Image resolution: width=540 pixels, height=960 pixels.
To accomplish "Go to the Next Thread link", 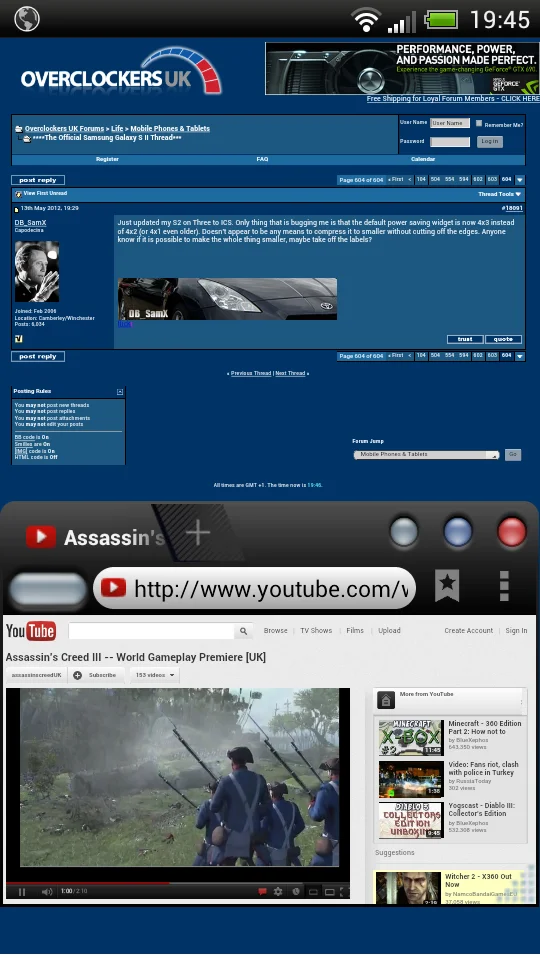I will point(290,373).
